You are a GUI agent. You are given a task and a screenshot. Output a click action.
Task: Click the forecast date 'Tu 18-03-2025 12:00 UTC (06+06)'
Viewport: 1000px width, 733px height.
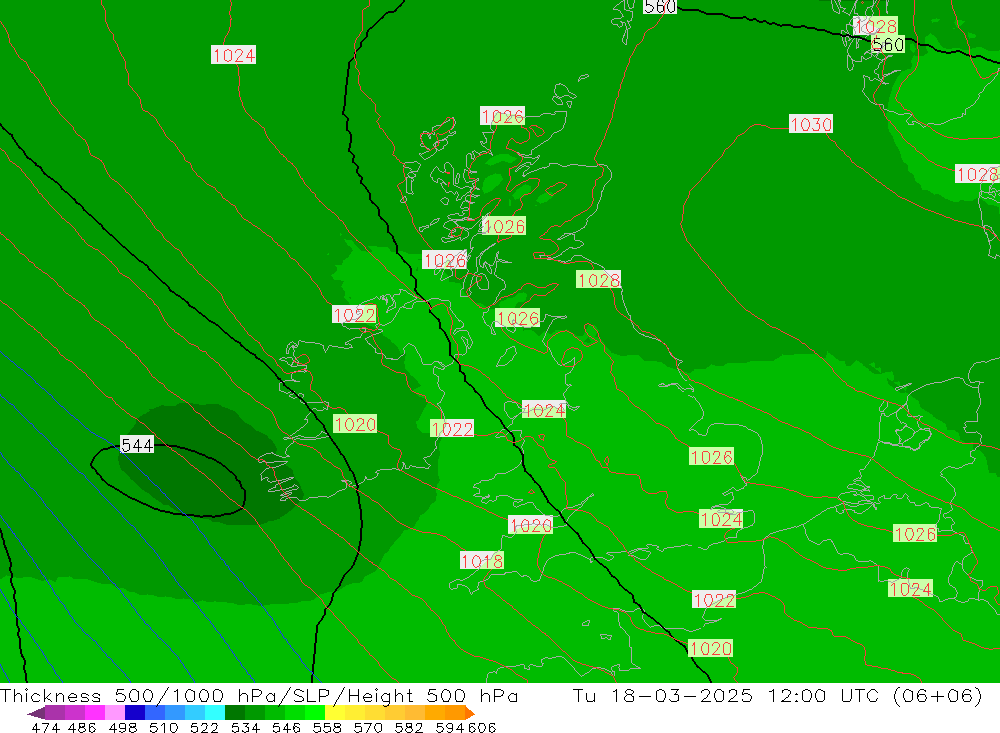coord(777,695)
